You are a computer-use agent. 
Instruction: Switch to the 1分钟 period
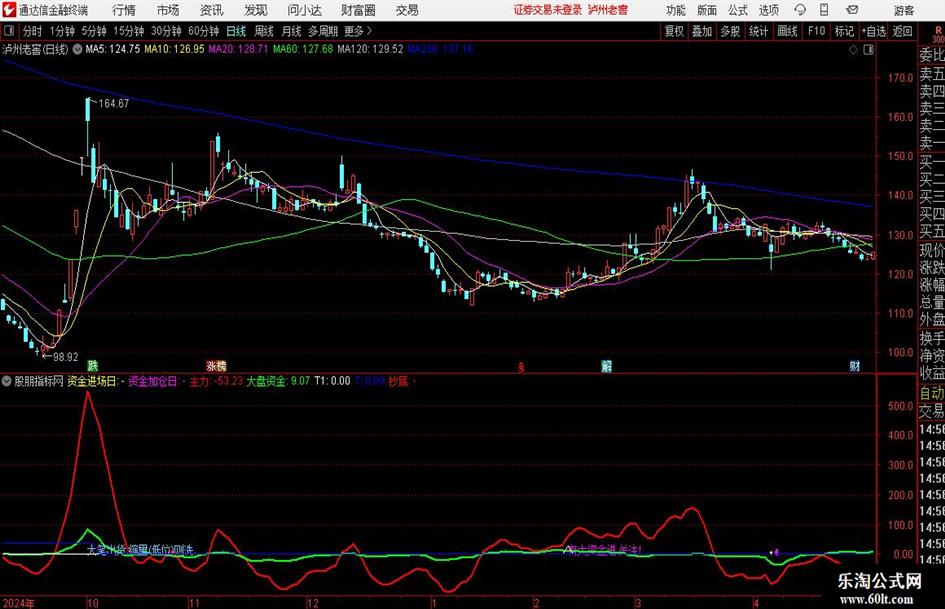62,31
